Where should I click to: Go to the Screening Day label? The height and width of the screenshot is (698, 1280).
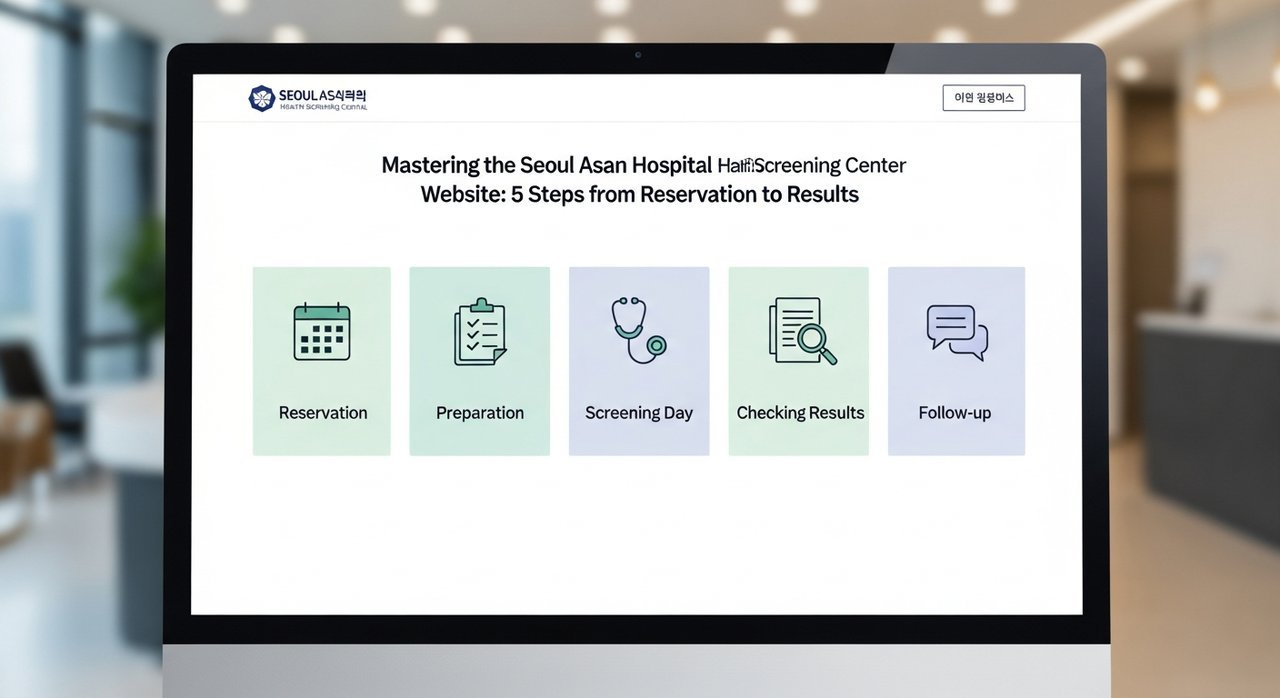[638, 413]
